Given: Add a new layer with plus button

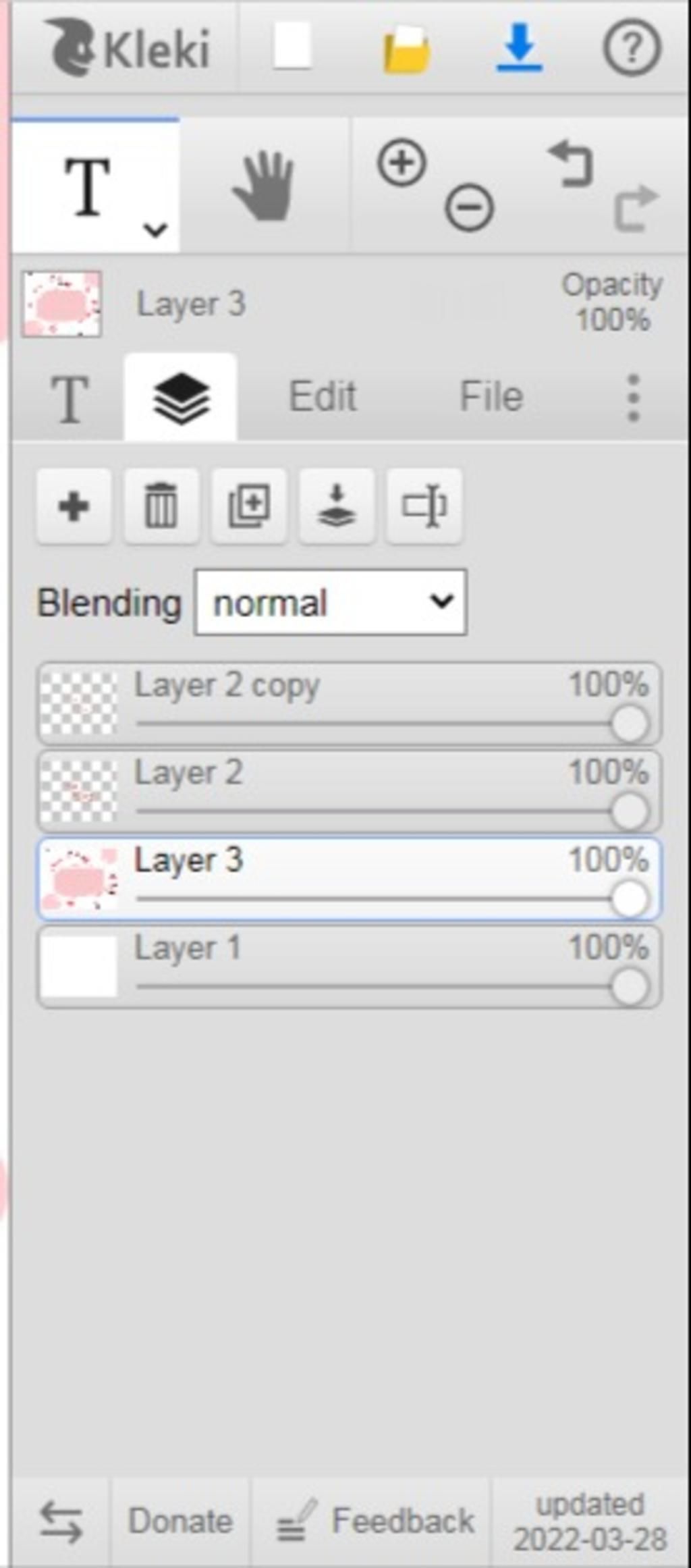Looking at the screenshot, I should tap(74, 506).
